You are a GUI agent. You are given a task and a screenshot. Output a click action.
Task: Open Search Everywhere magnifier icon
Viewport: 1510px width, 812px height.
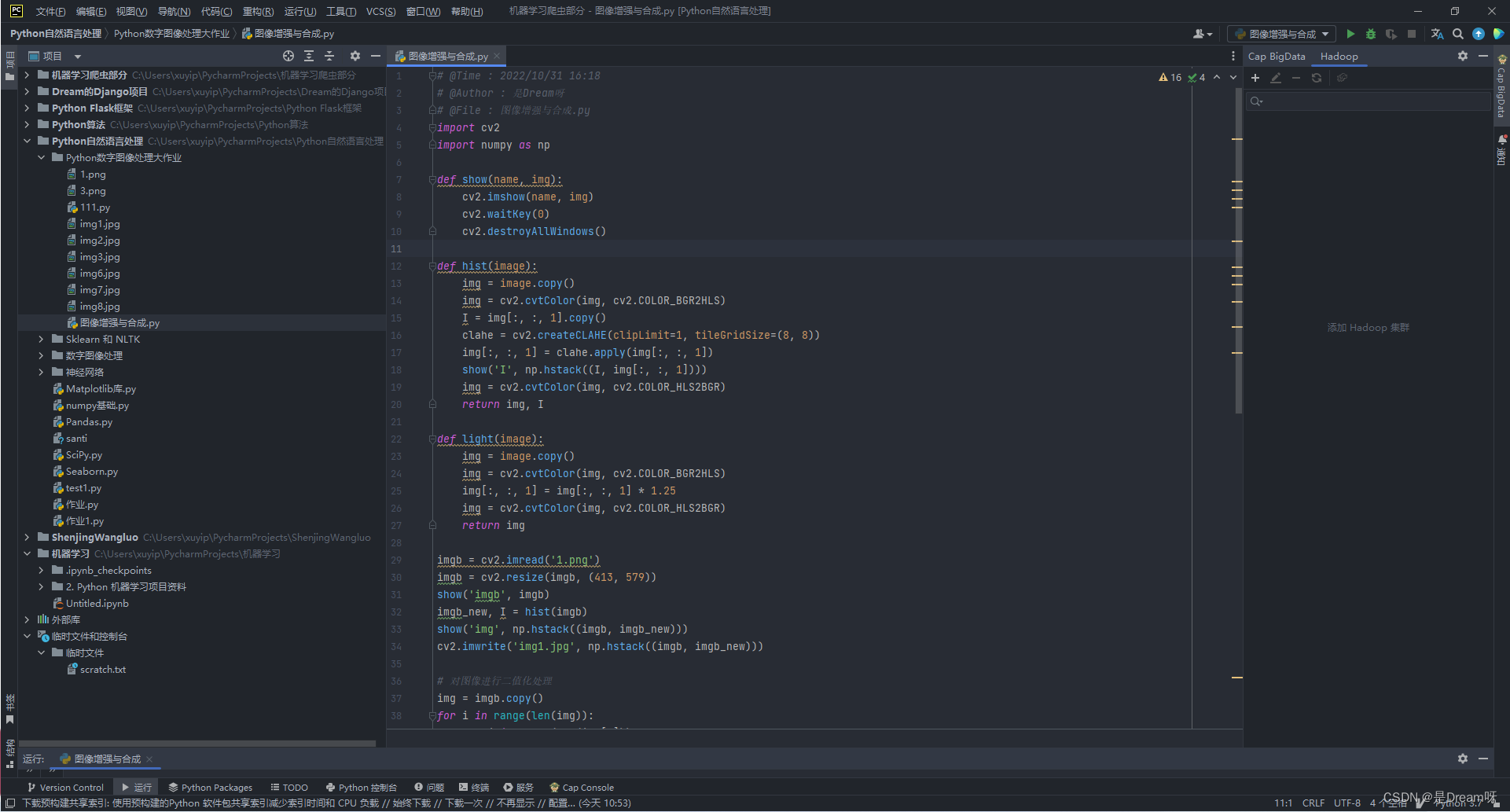pos(1458,34)
